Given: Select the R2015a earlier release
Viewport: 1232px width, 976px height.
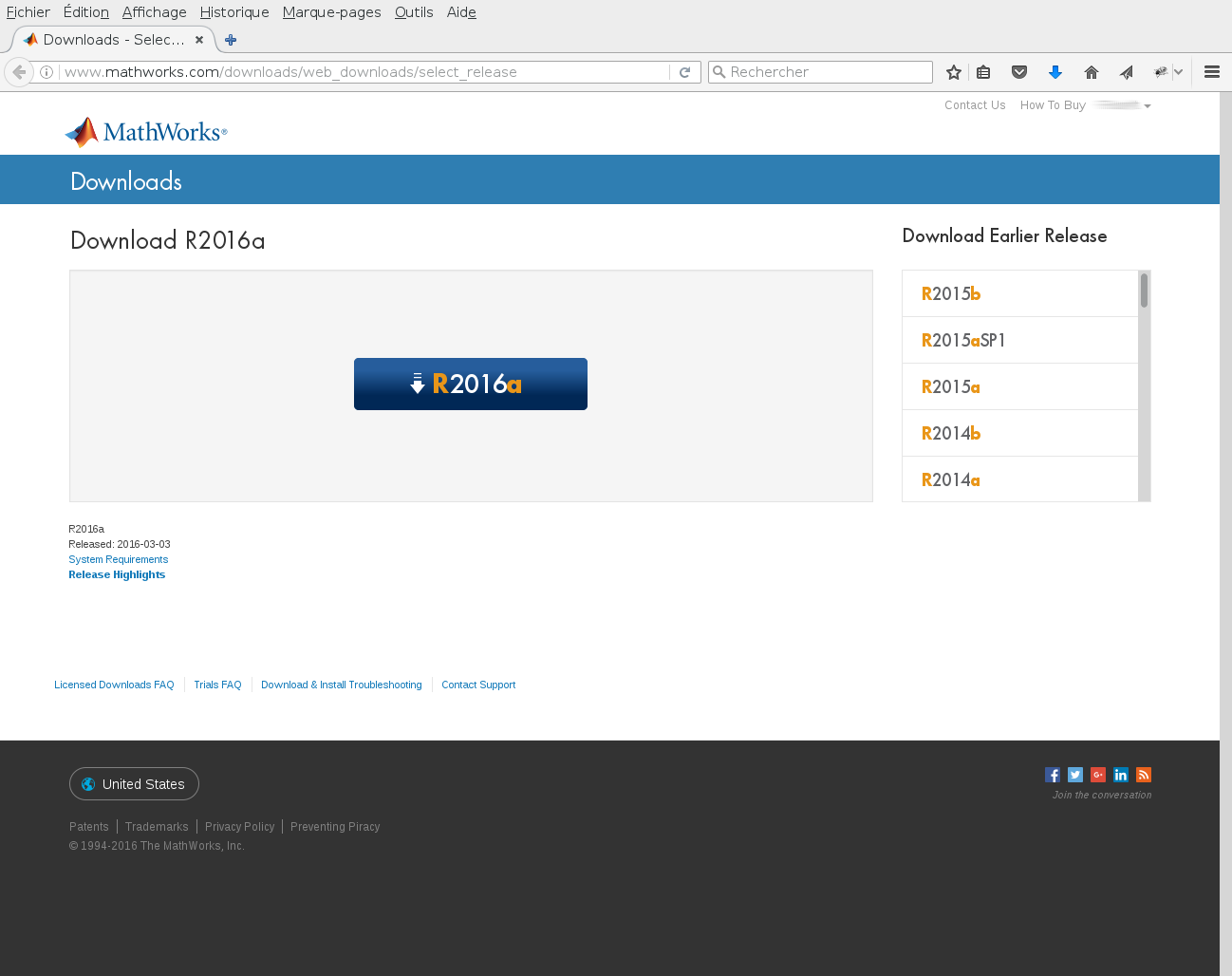Looking at the screenshot, I should click(x=1020, y=386).
